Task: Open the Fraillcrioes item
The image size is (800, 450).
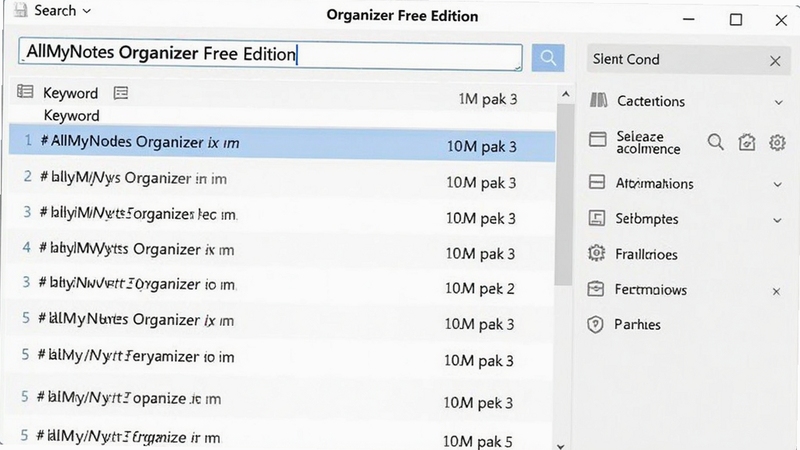Action: coord(646,255)
